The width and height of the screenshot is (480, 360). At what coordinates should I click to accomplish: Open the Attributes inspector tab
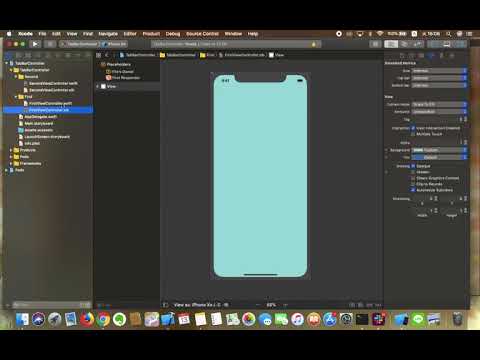click(x=431, y=55)
